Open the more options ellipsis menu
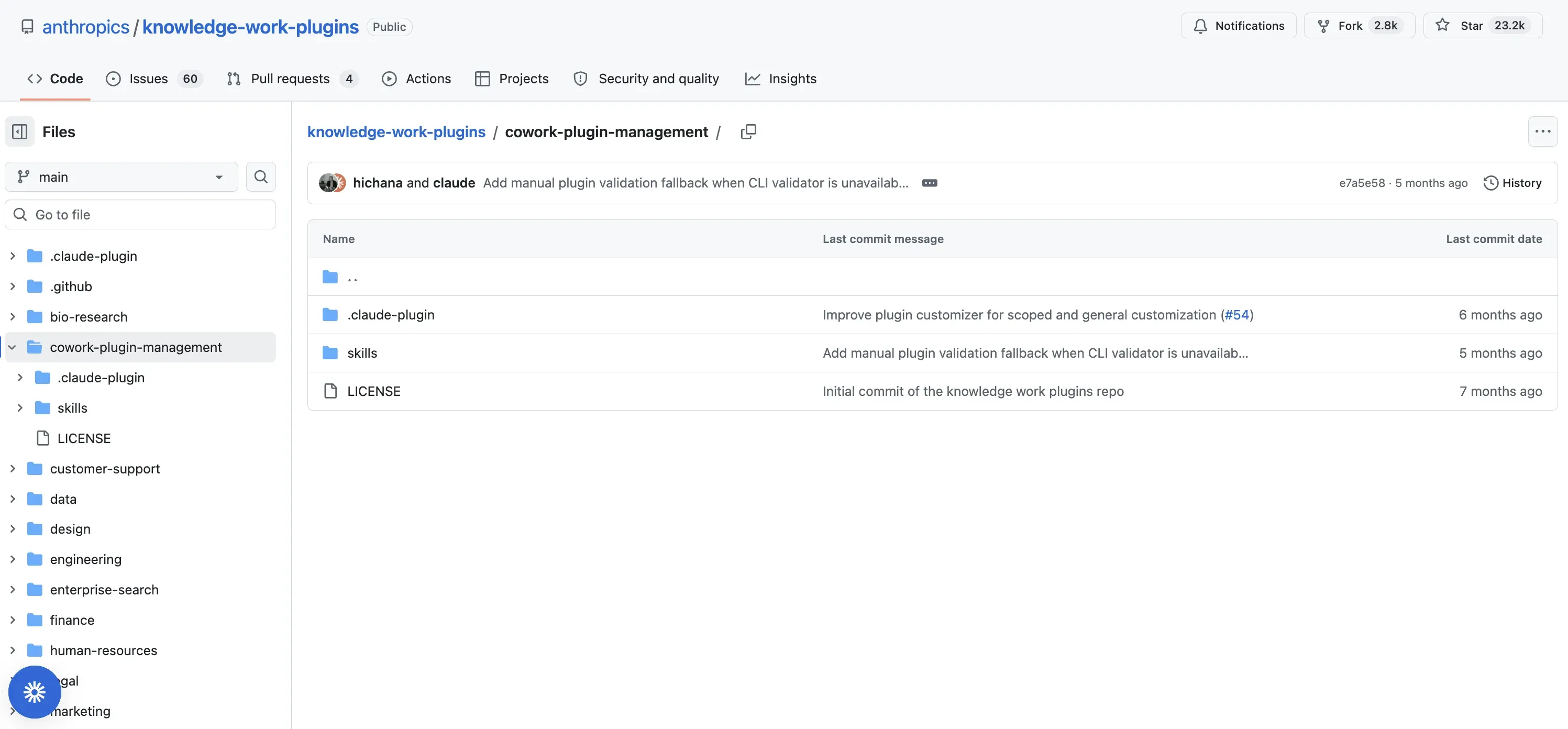1568x729 pixels. click(x=1542, y=131)
